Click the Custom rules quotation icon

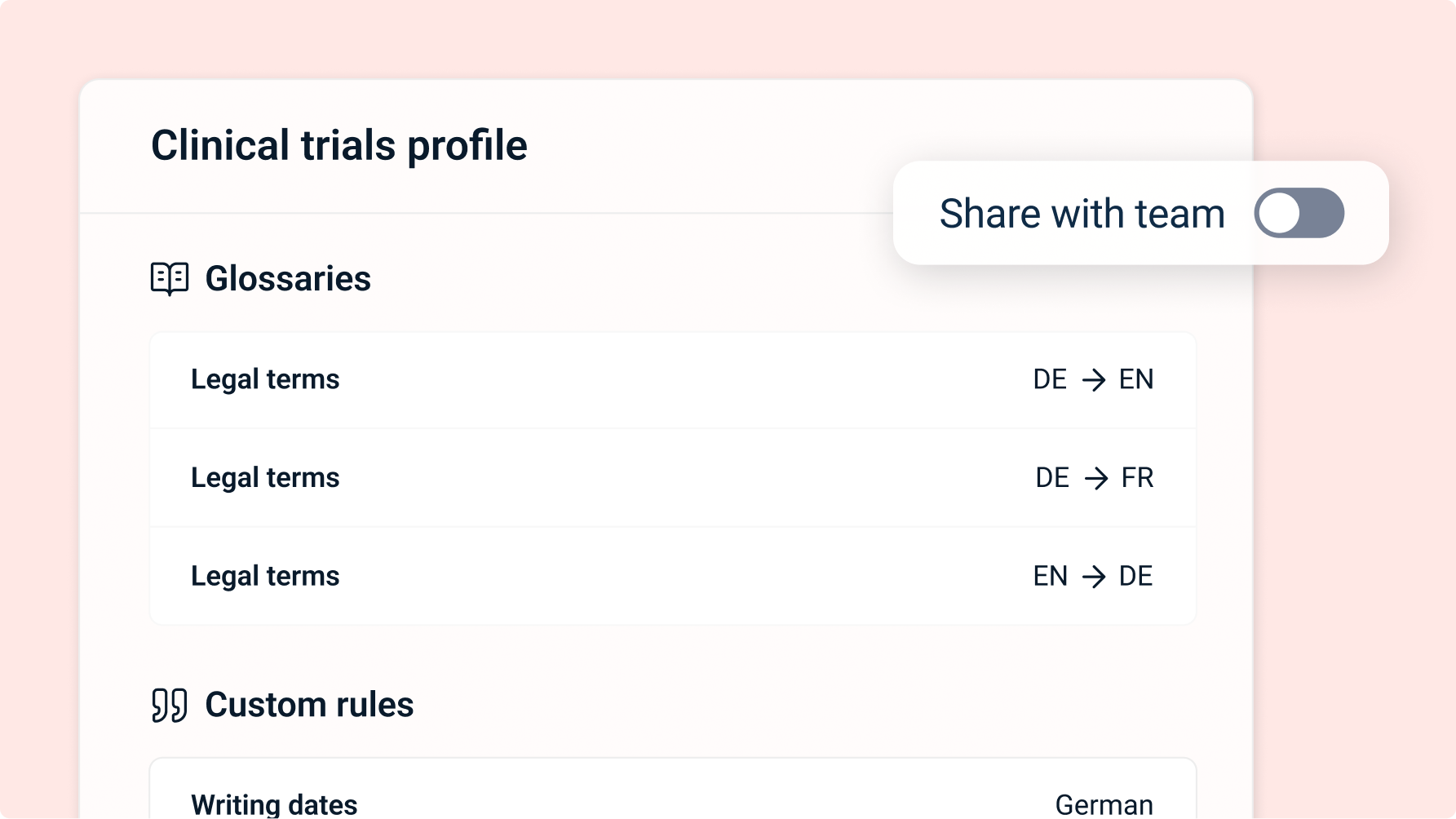coord(170,705)
